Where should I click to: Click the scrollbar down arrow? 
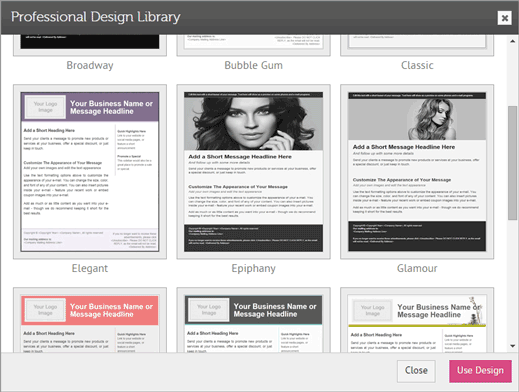(x=513, y=346)
